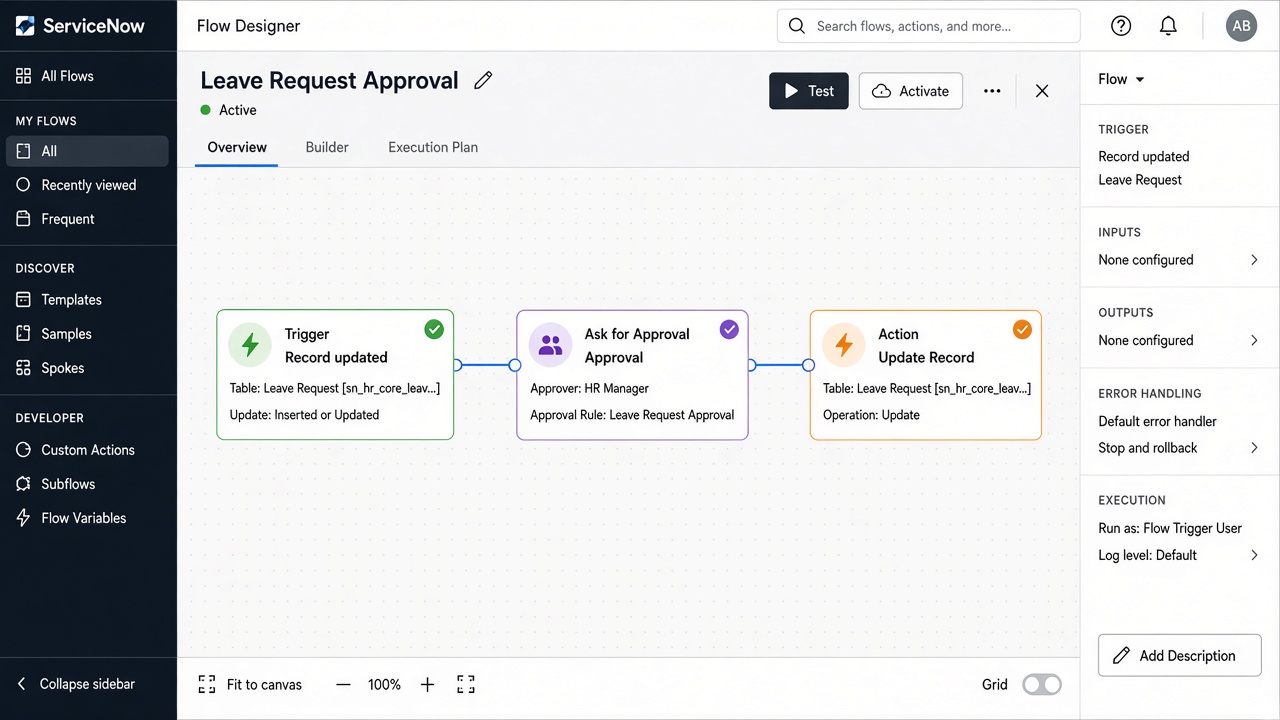
Task: Open Subflows under Developer
Action: (88, 484)
